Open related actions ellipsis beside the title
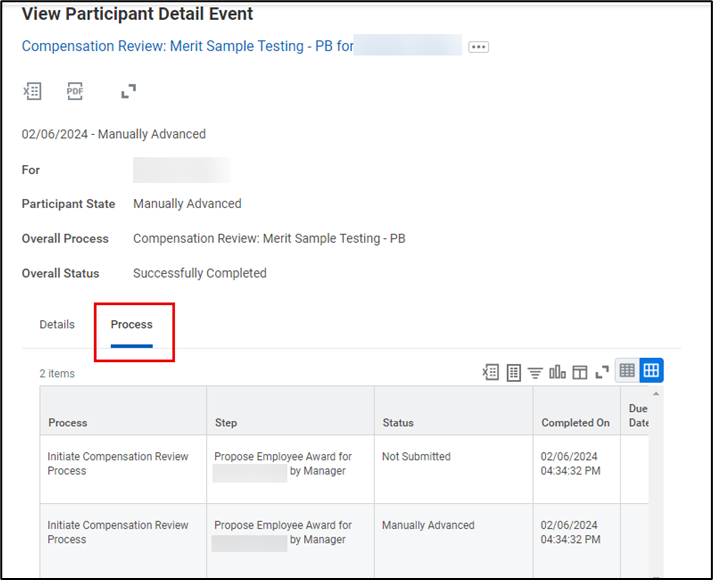This screenshot has height=580, width=713. 478,47
